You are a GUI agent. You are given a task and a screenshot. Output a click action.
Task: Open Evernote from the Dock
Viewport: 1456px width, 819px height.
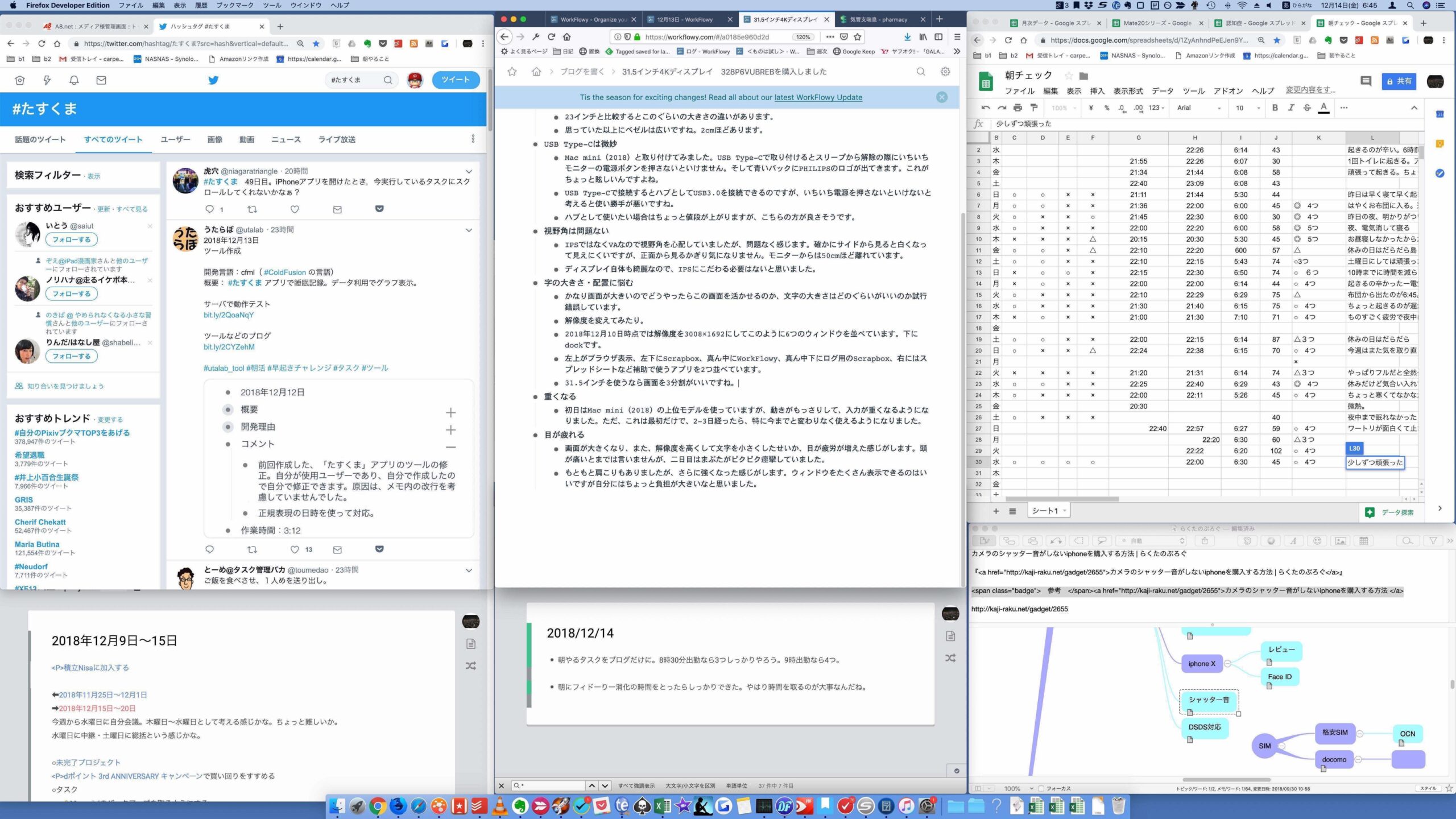point(520,805)
